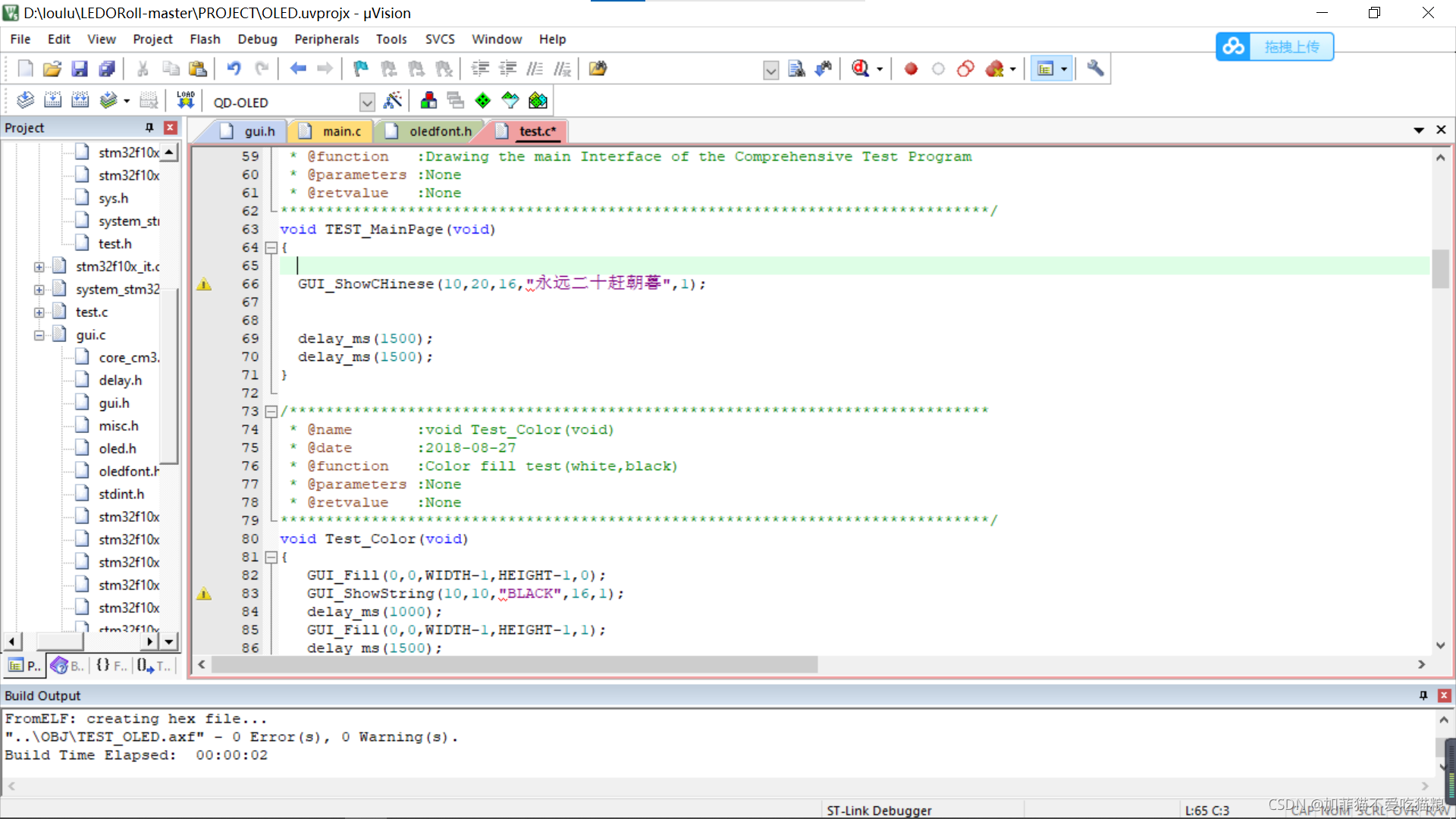Collapse code fold at line 64
The height and width of the screenshot is (819, 1456).
tap(271, 248)
